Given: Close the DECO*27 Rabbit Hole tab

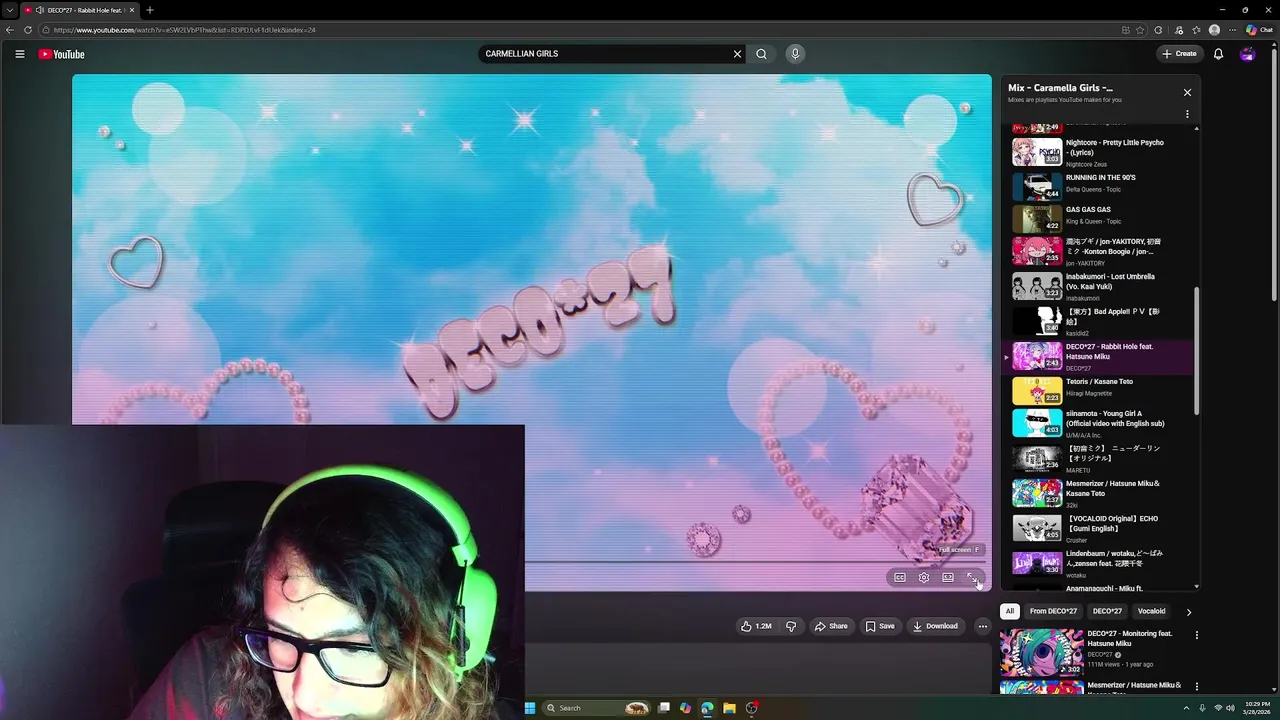Looking at the screenshot, I should coord(132,10).
